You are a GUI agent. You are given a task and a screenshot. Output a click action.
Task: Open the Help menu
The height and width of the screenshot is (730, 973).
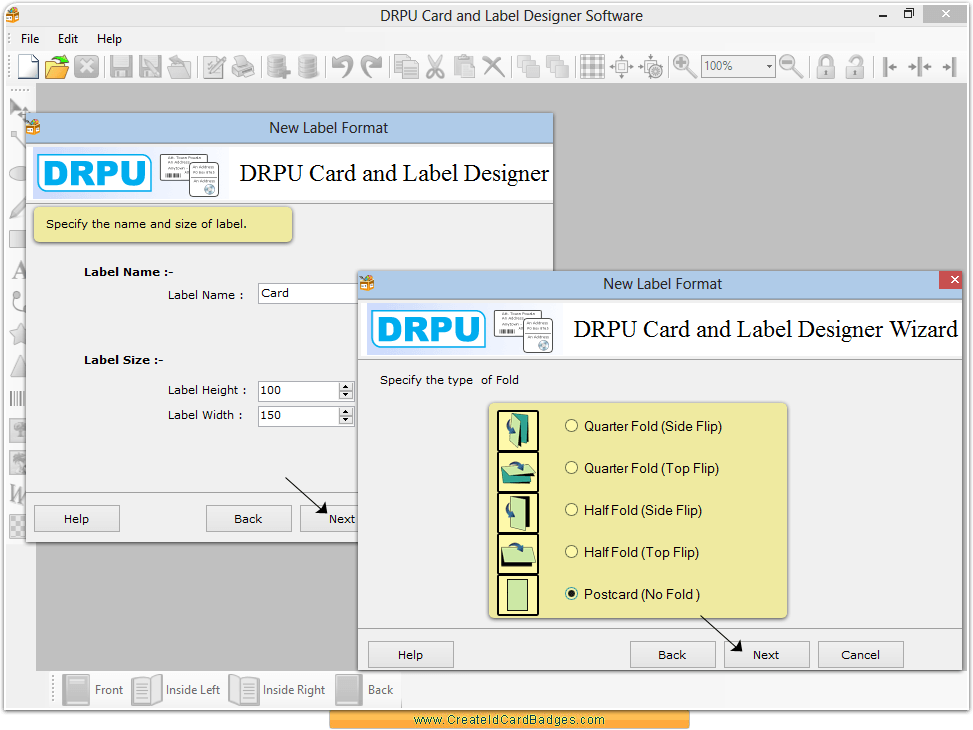tap(109, 38)
